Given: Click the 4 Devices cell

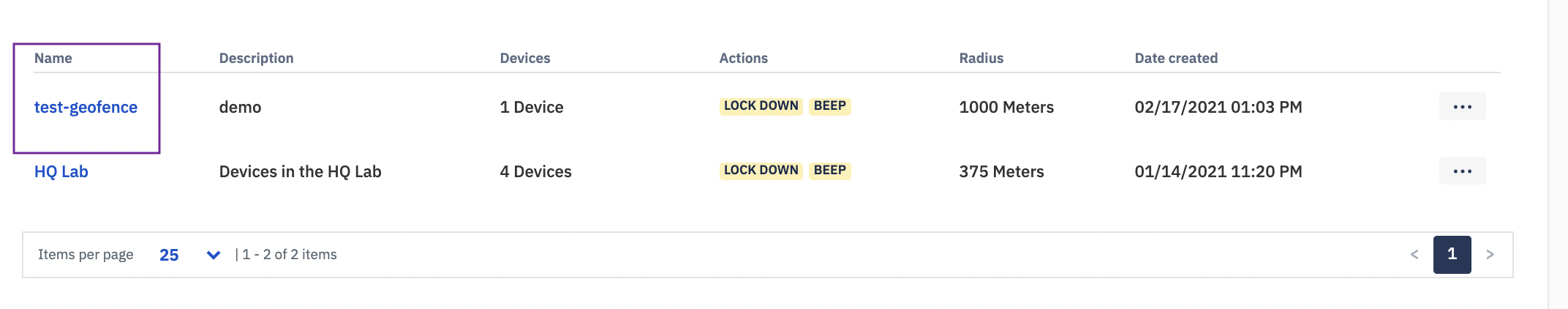Looking at the screenshot, I should pos(536,171).
